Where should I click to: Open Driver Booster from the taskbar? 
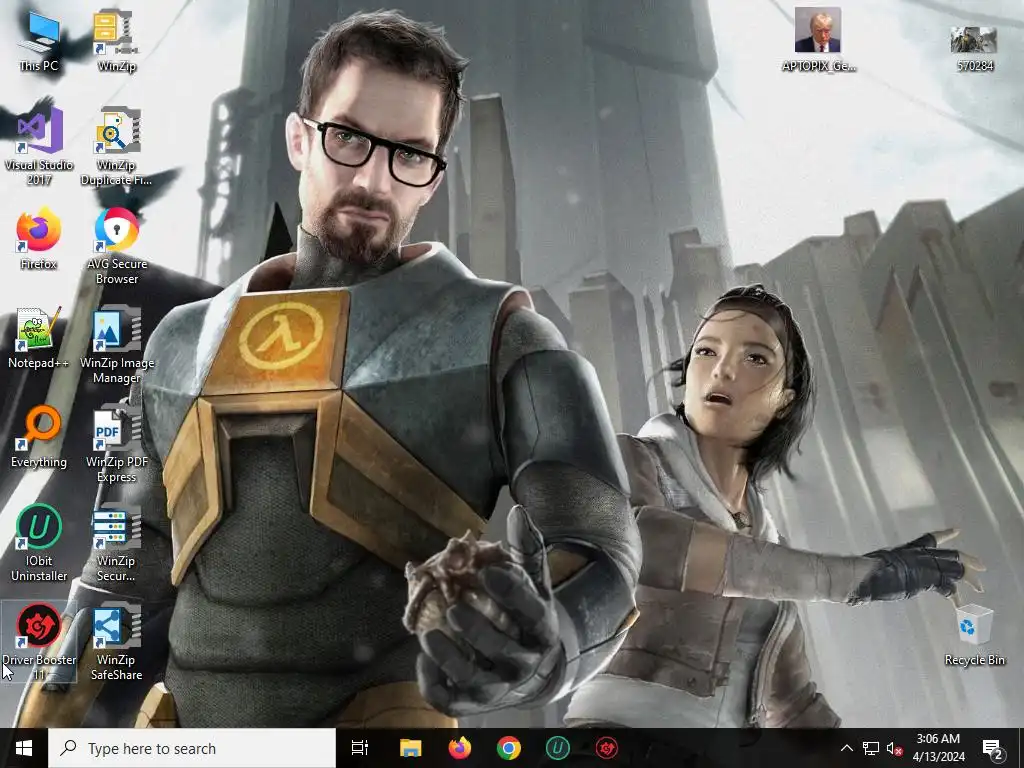(607, 748)
